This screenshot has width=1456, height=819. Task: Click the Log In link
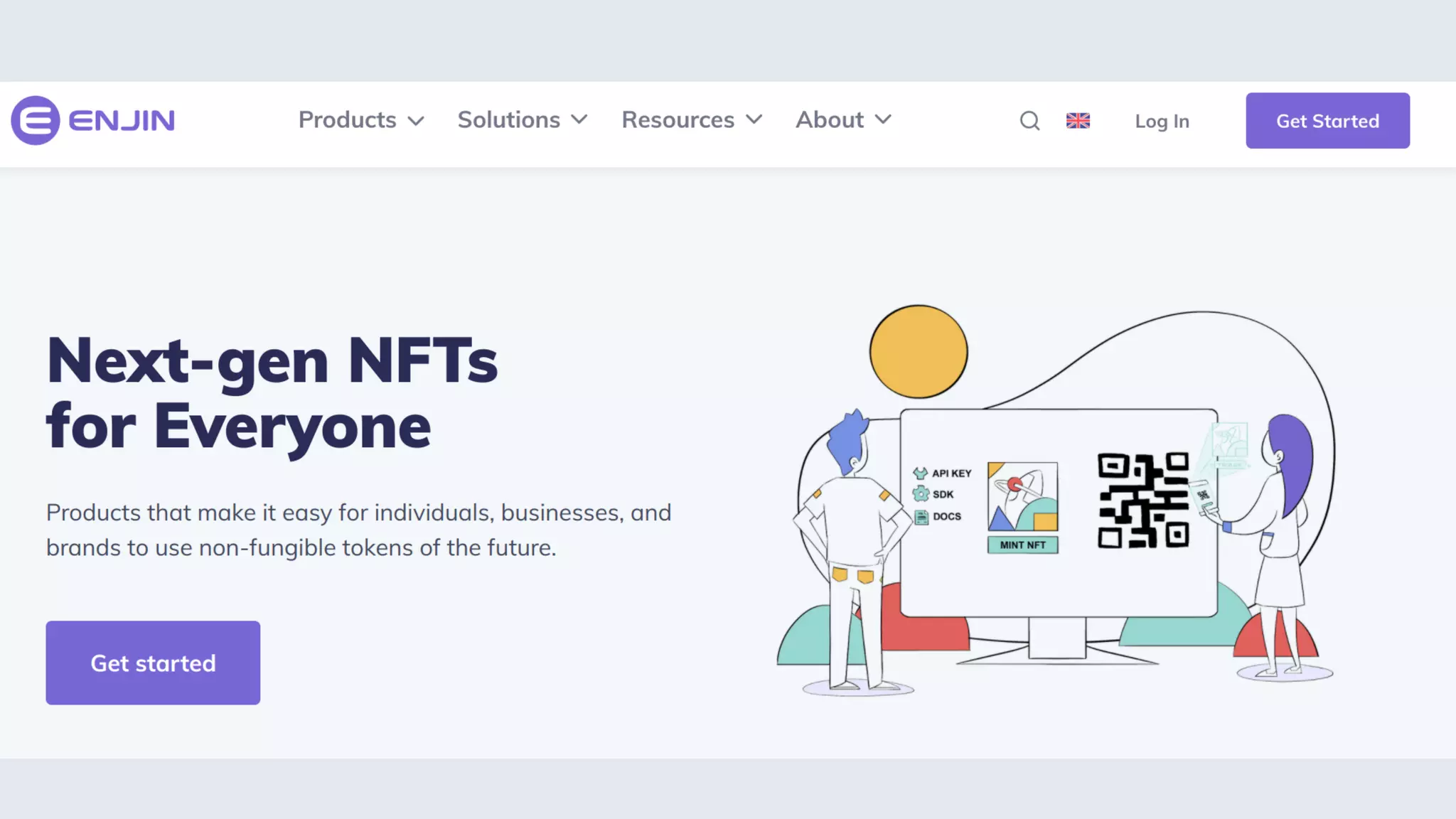coord(1162,122)
